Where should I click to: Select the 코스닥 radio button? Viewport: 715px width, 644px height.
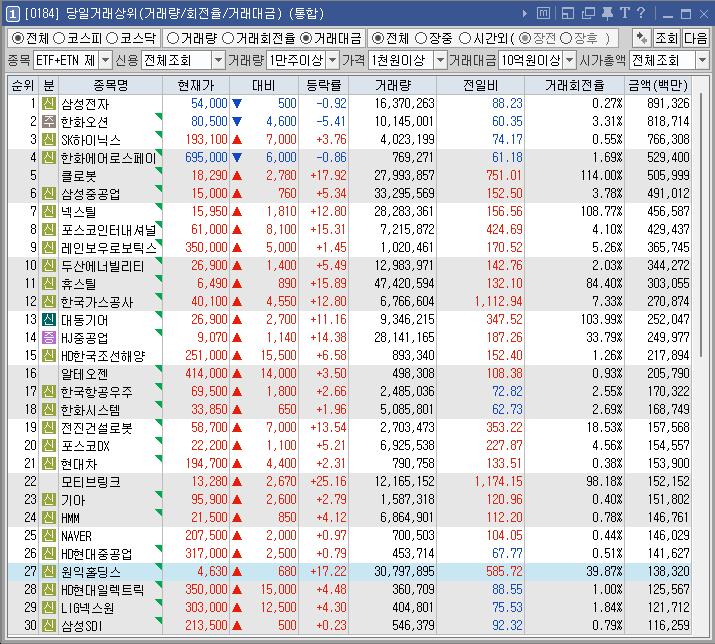(112, 38)
